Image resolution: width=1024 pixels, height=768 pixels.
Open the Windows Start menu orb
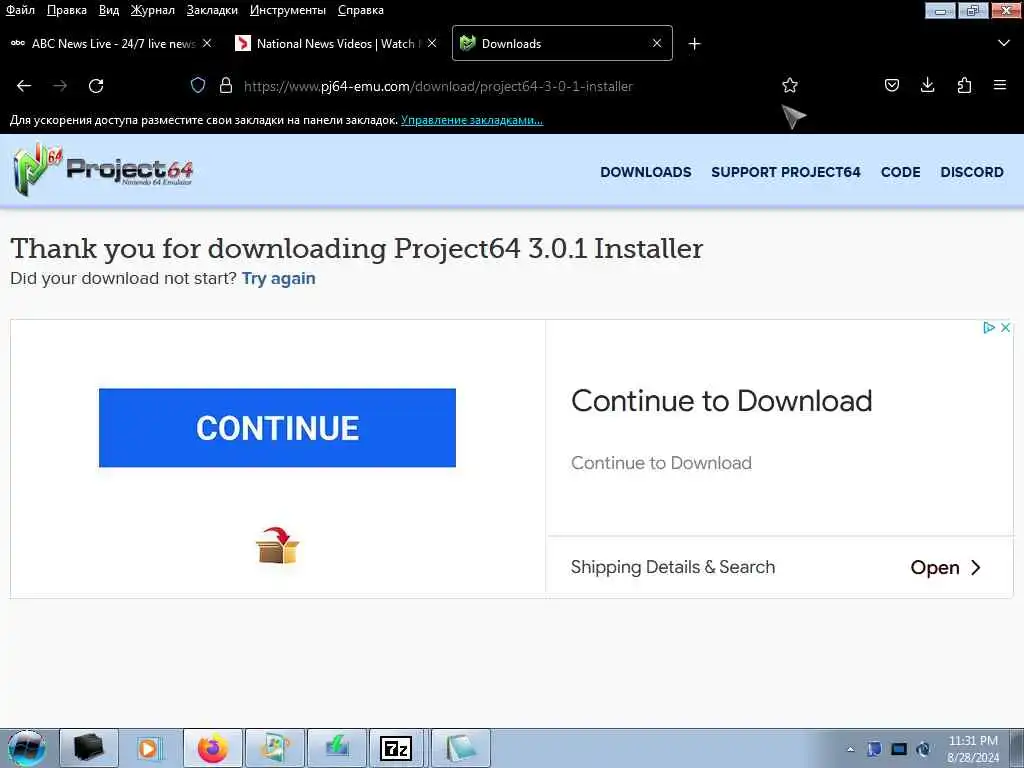pos(27,748)
